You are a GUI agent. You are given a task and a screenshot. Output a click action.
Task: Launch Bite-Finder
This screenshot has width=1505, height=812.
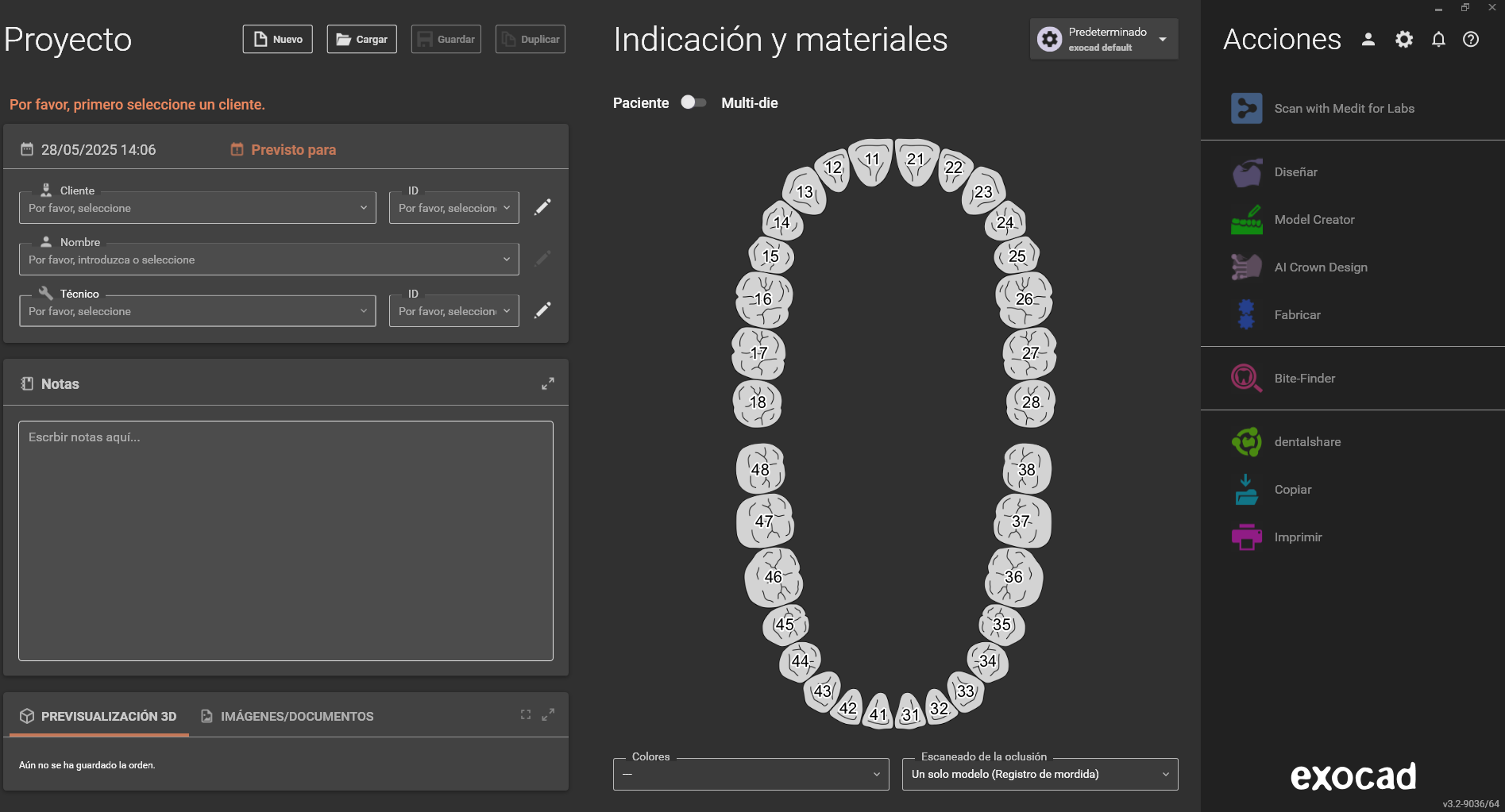click(x=1305, y=379)
